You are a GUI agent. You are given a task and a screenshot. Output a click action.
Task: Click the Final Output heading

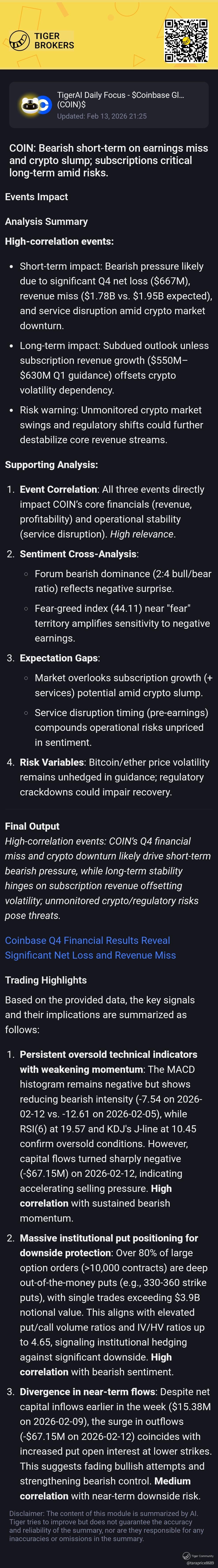(x=32, y=826)
